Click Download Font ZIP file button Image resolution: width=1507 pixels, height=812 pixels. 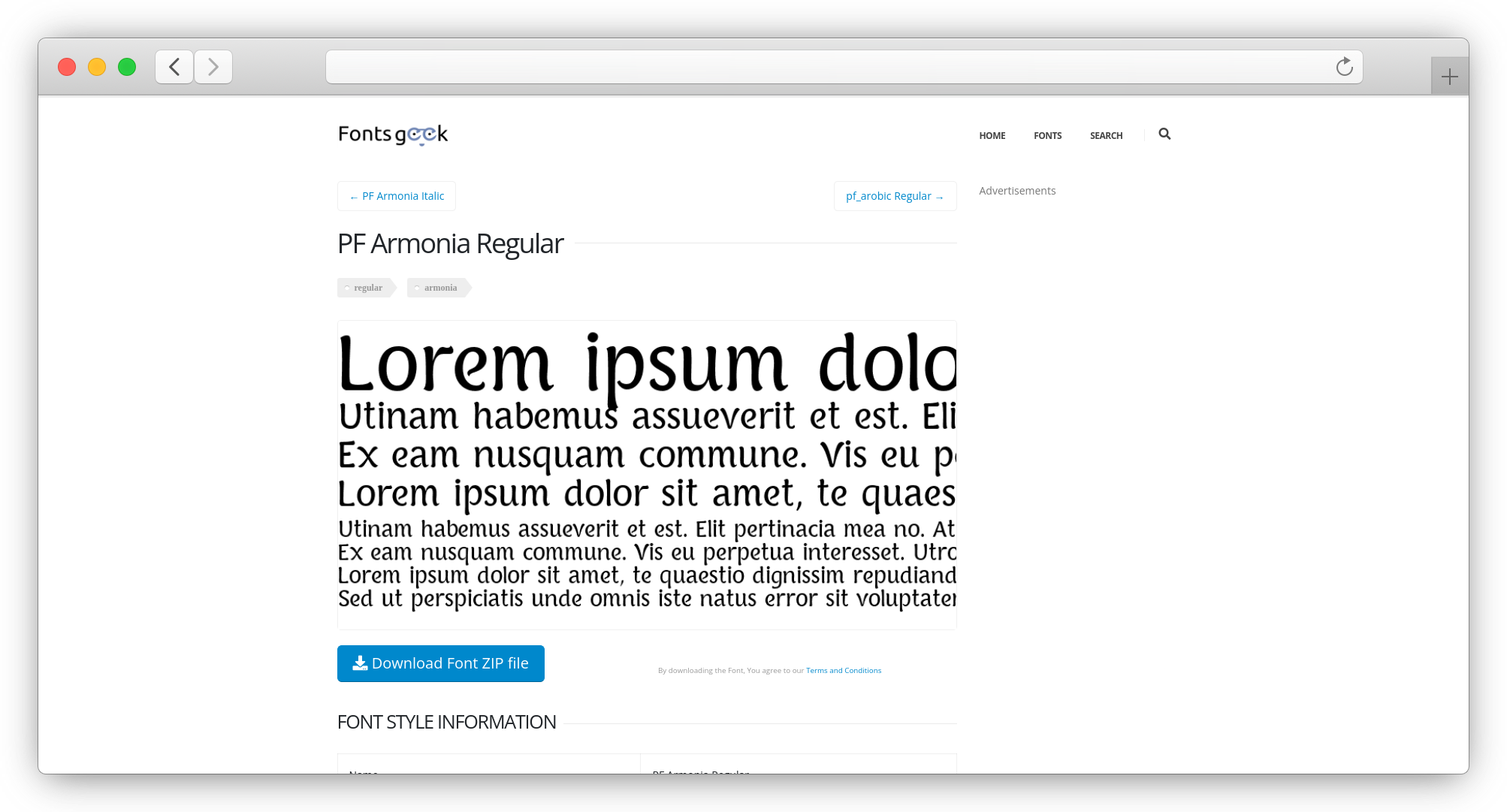[x=440, y=662]
